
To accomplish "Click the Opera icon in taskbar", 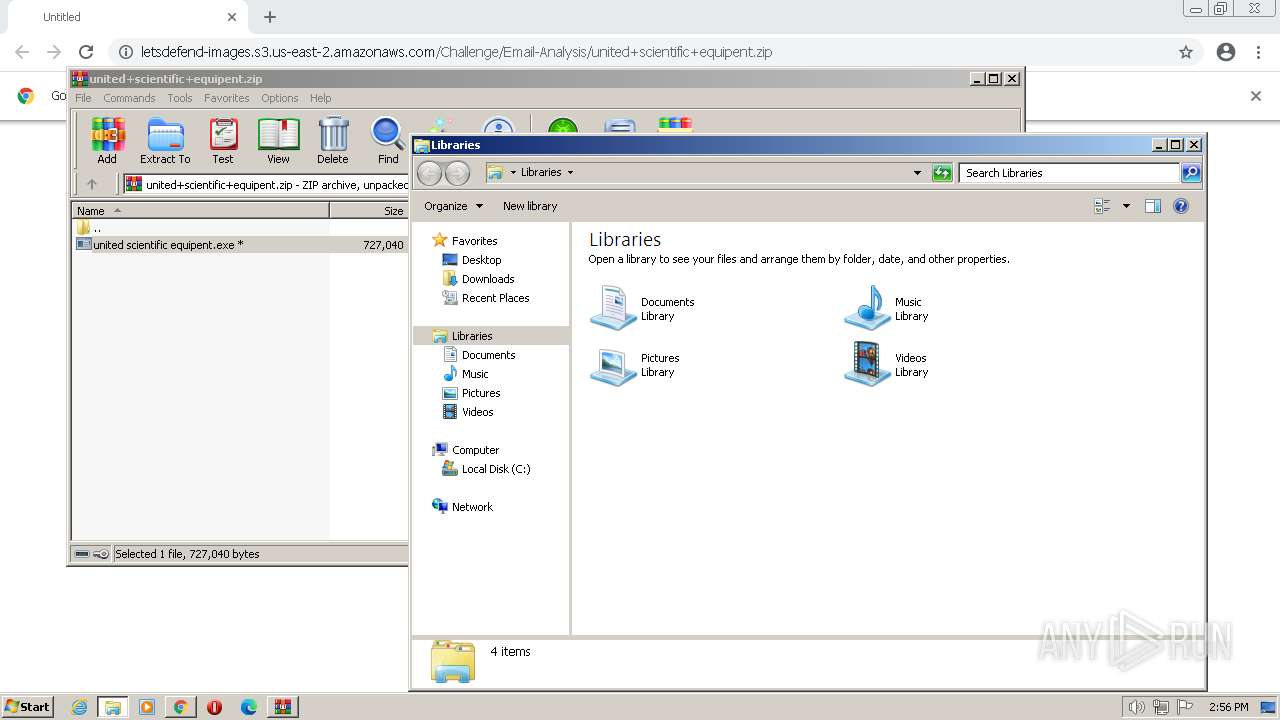I will (x=214, y=707).
